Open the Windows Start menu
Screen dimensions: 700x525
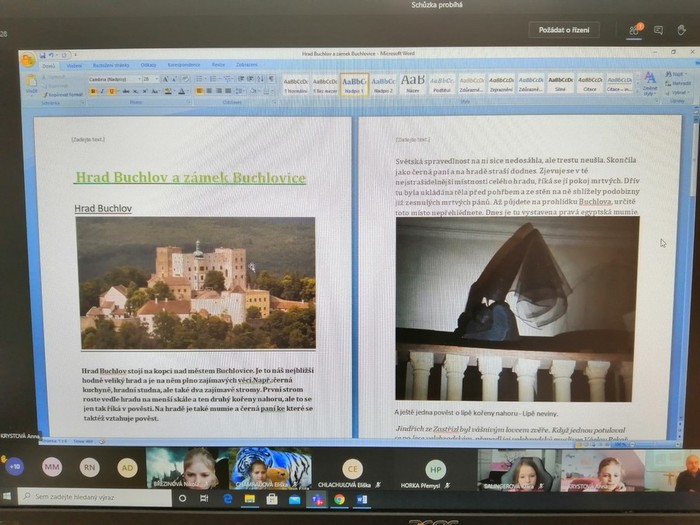click(x=7, y=496)
